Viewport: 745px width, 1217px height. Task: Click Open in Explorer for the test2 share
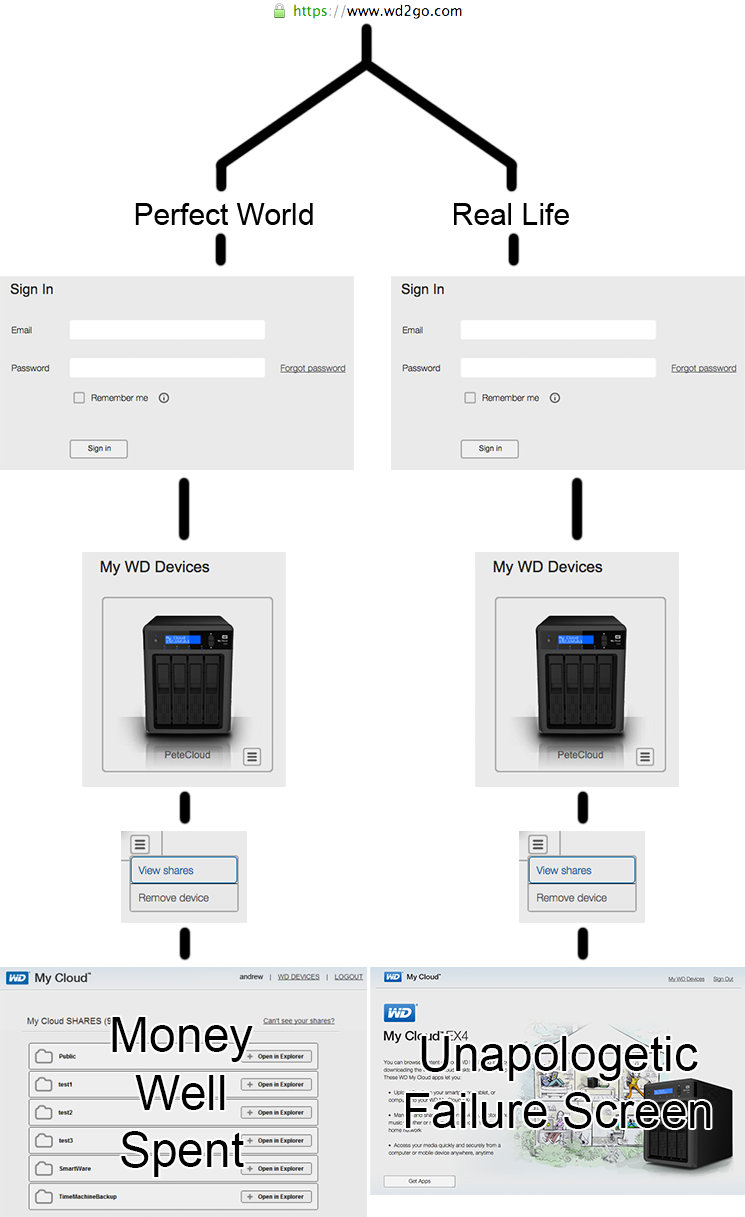coord(277,1112)
